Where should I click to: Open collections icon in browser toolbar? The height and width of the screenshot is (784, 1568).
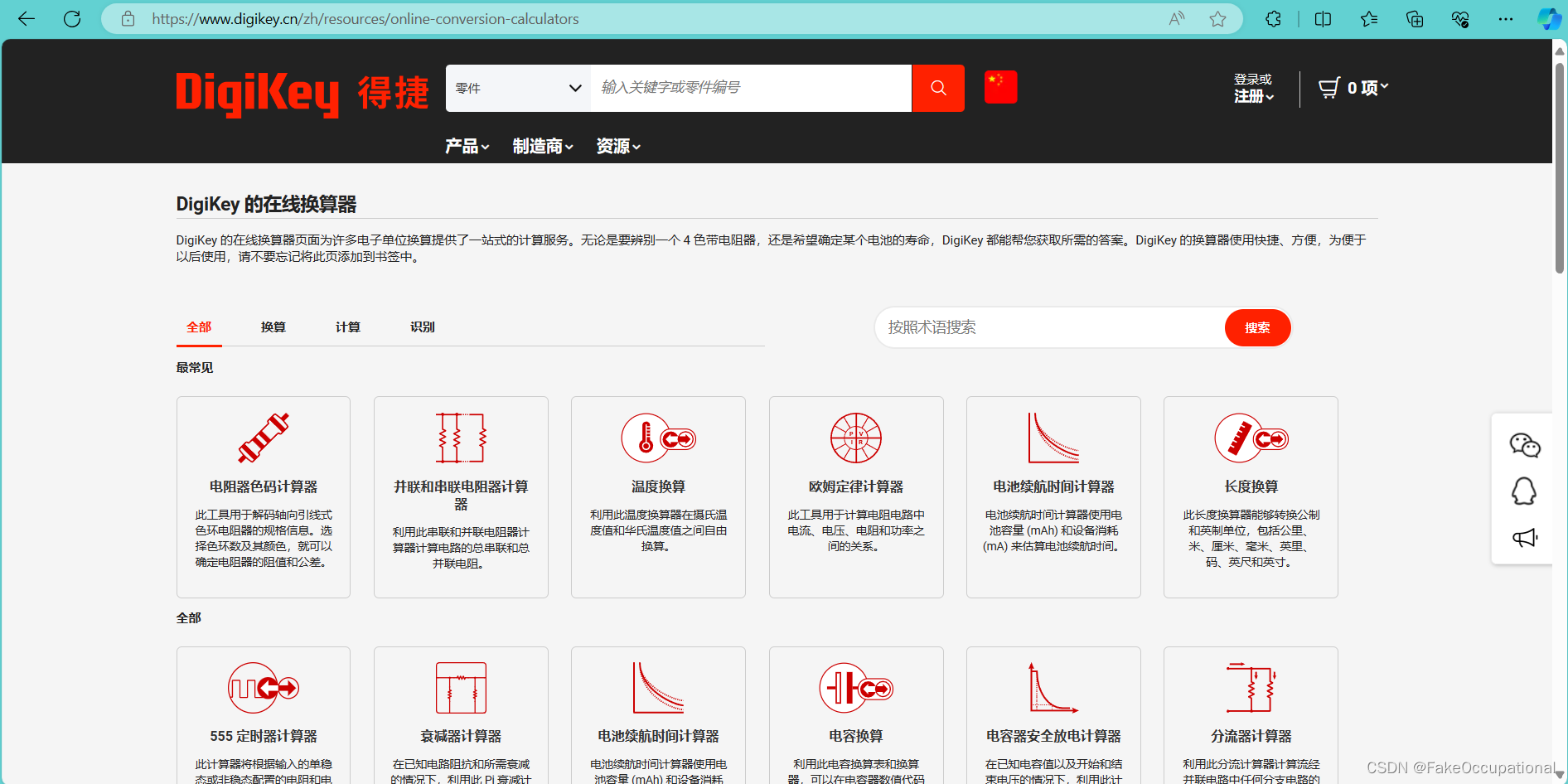(1415, 19)
